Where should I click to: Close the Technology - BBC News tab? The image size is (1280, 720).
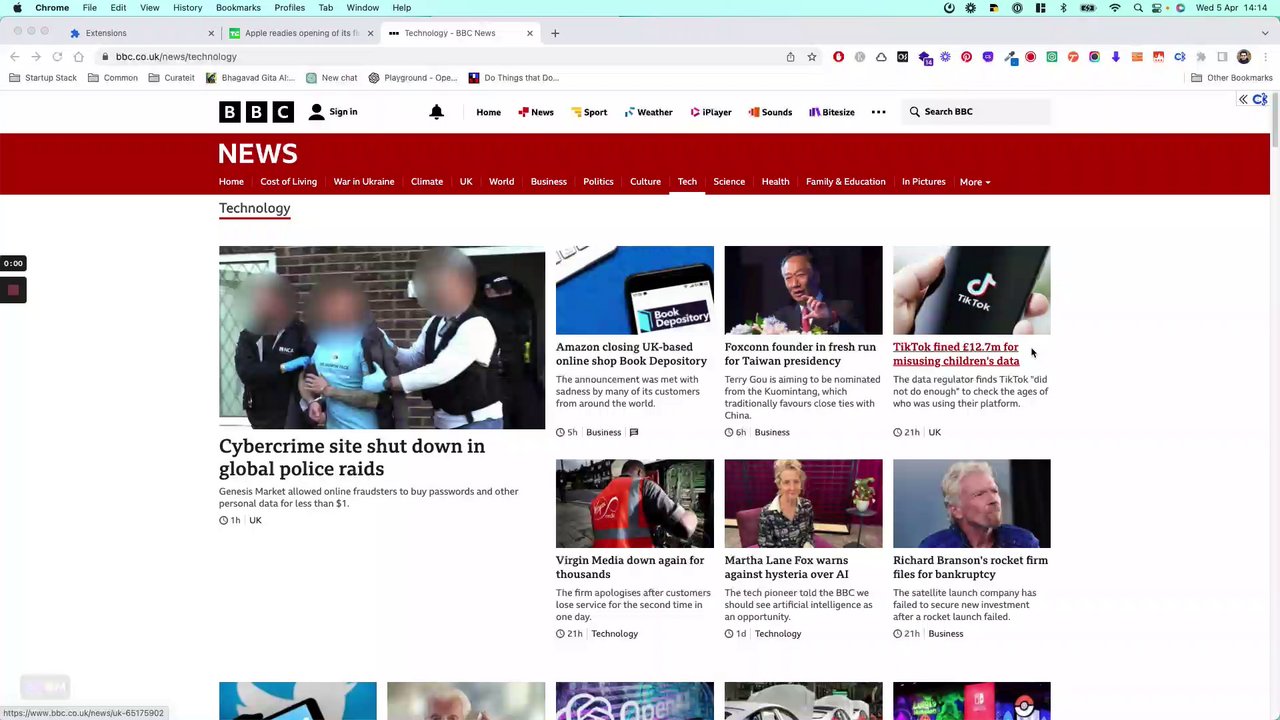pos(530,33)
